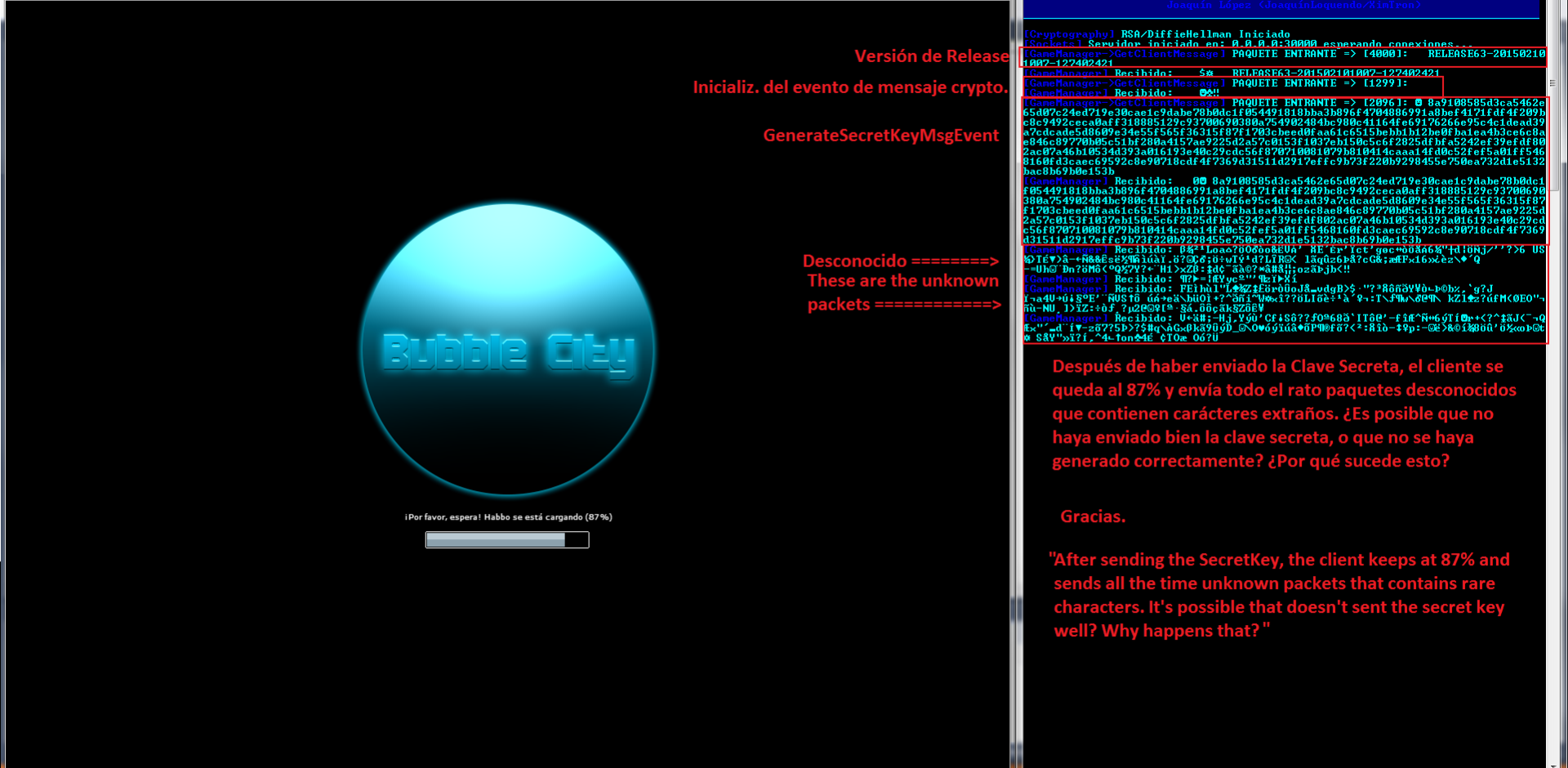Select the console header 'Joaquín López' line
Viewport: 1568px width, 768px height.
(1294, 6)
